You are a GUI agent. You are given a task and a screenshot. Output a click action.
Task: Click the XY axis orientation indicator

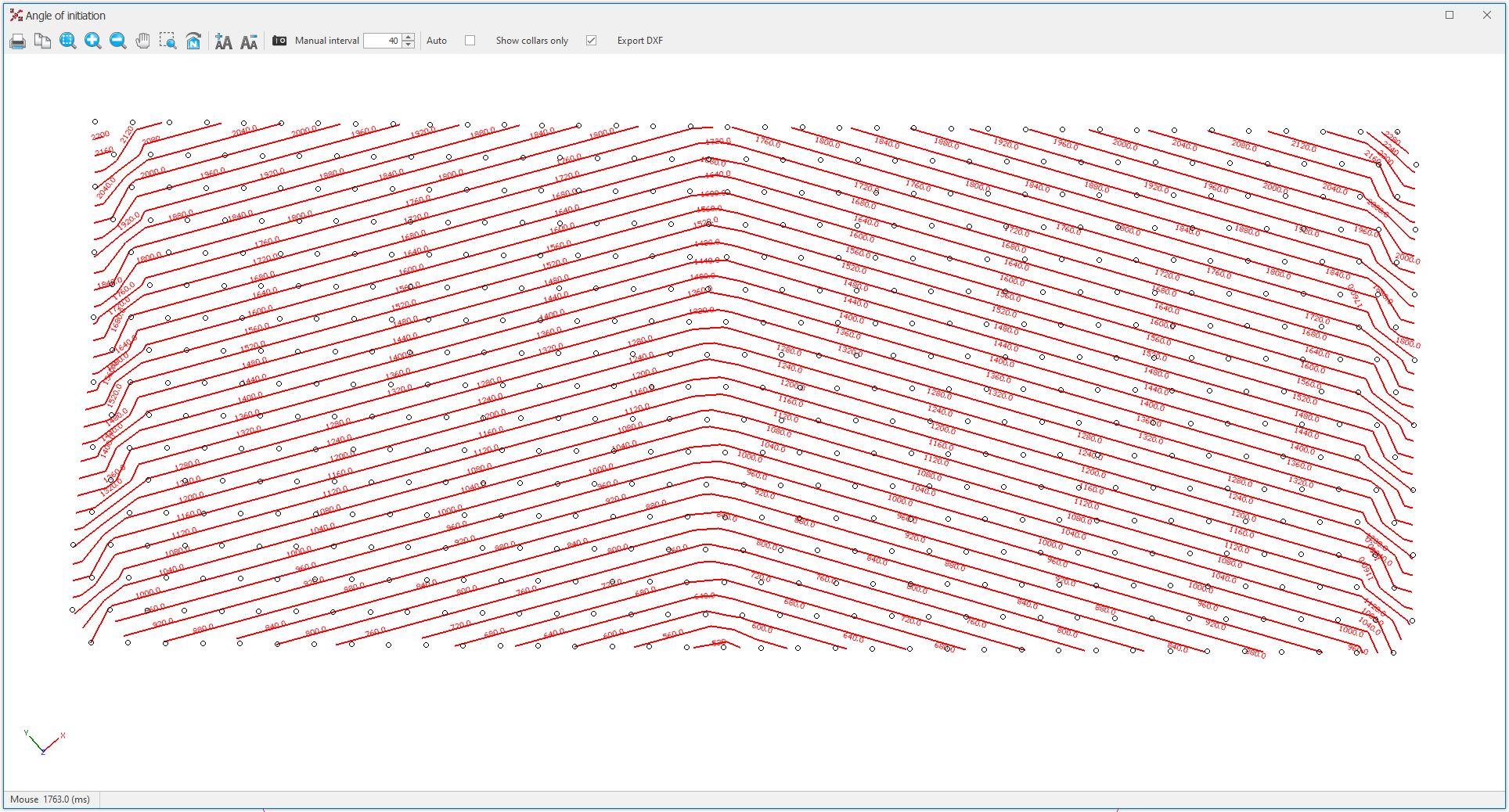coord(45,743)
